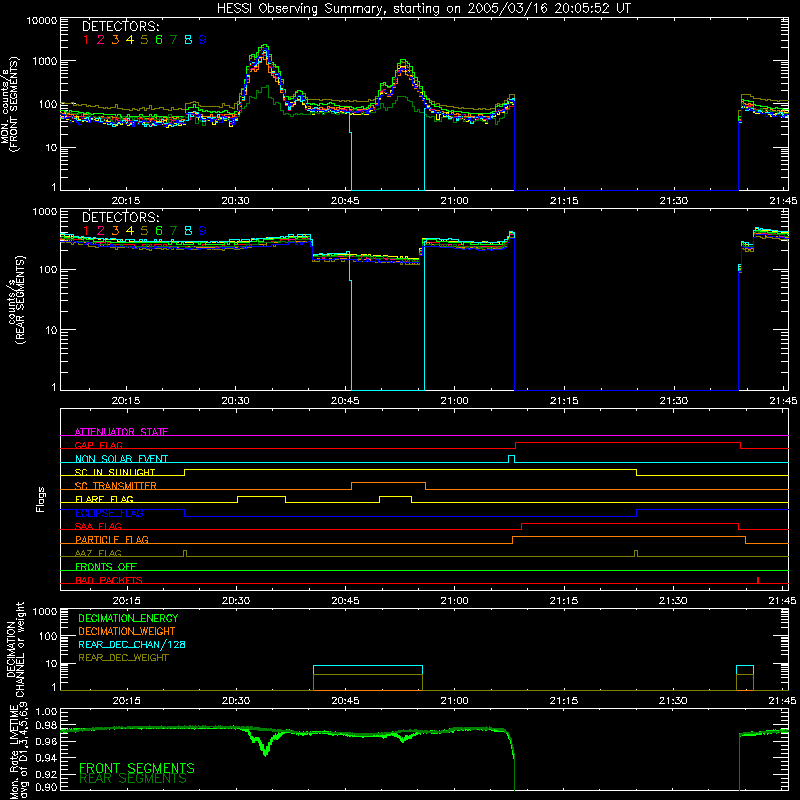Select cyan detector 8 in front segments legend

coord(188,40)
